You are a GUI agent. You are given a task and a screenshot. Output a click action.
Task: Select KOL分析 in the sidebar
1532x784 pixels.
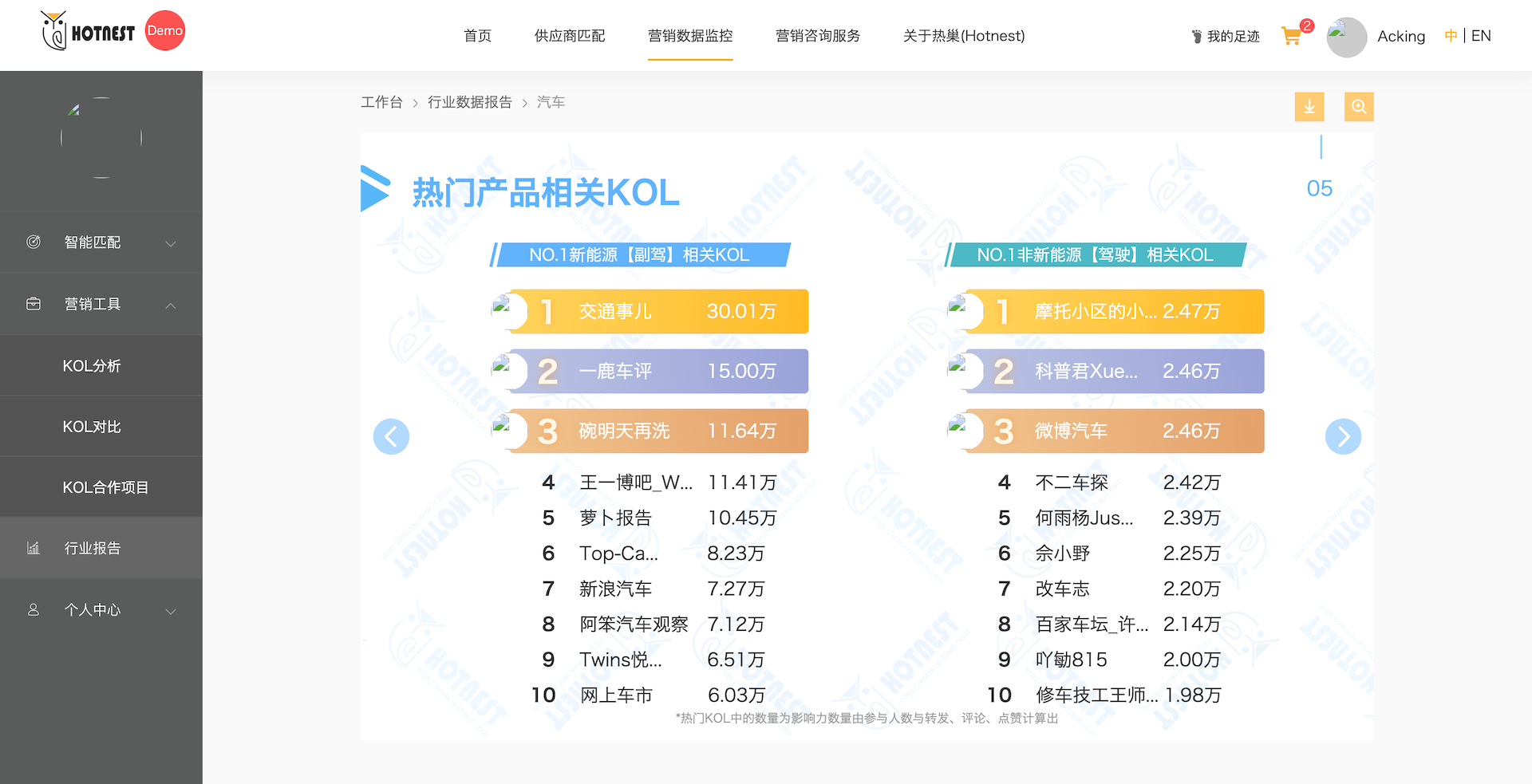click(x=92, y=366)
